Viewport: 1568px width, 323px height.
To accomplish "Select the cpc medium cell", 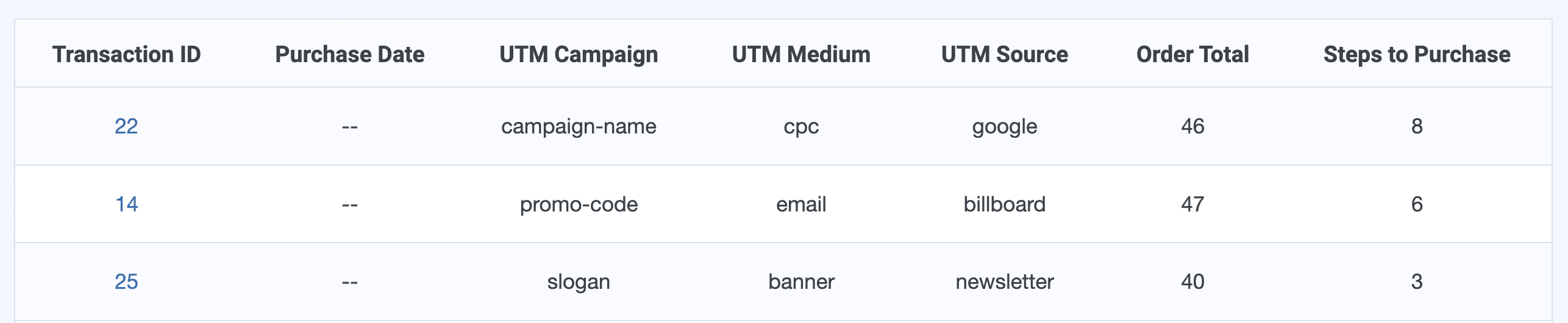I will [x=801, y=126].
